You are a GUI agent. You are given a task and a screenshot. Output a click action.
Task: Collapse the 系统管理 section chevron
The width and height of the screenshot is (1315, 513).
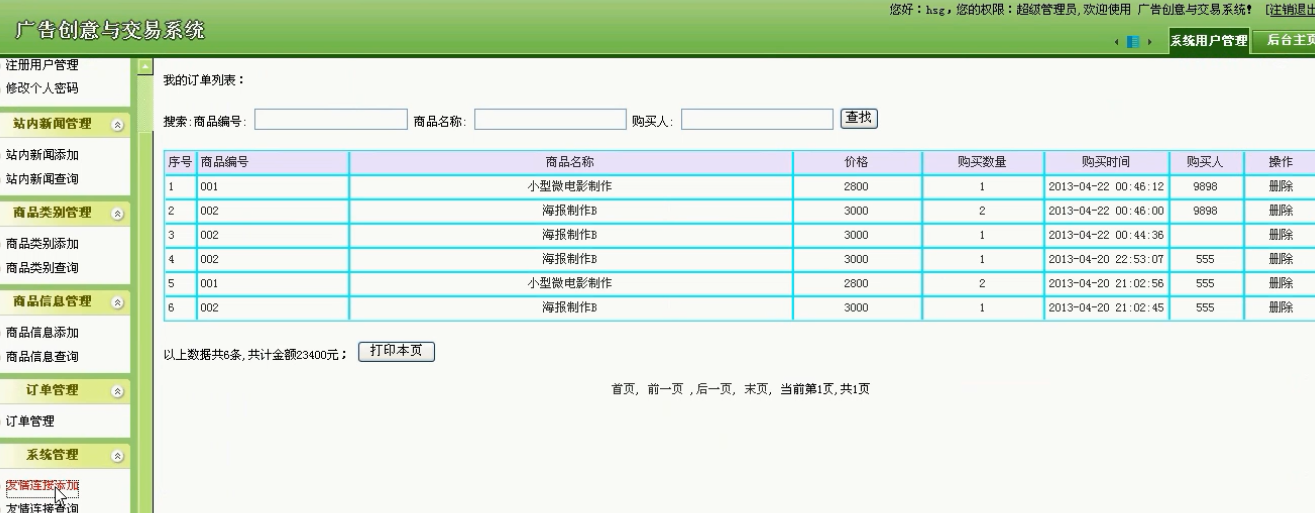click(x=118, y=455)
